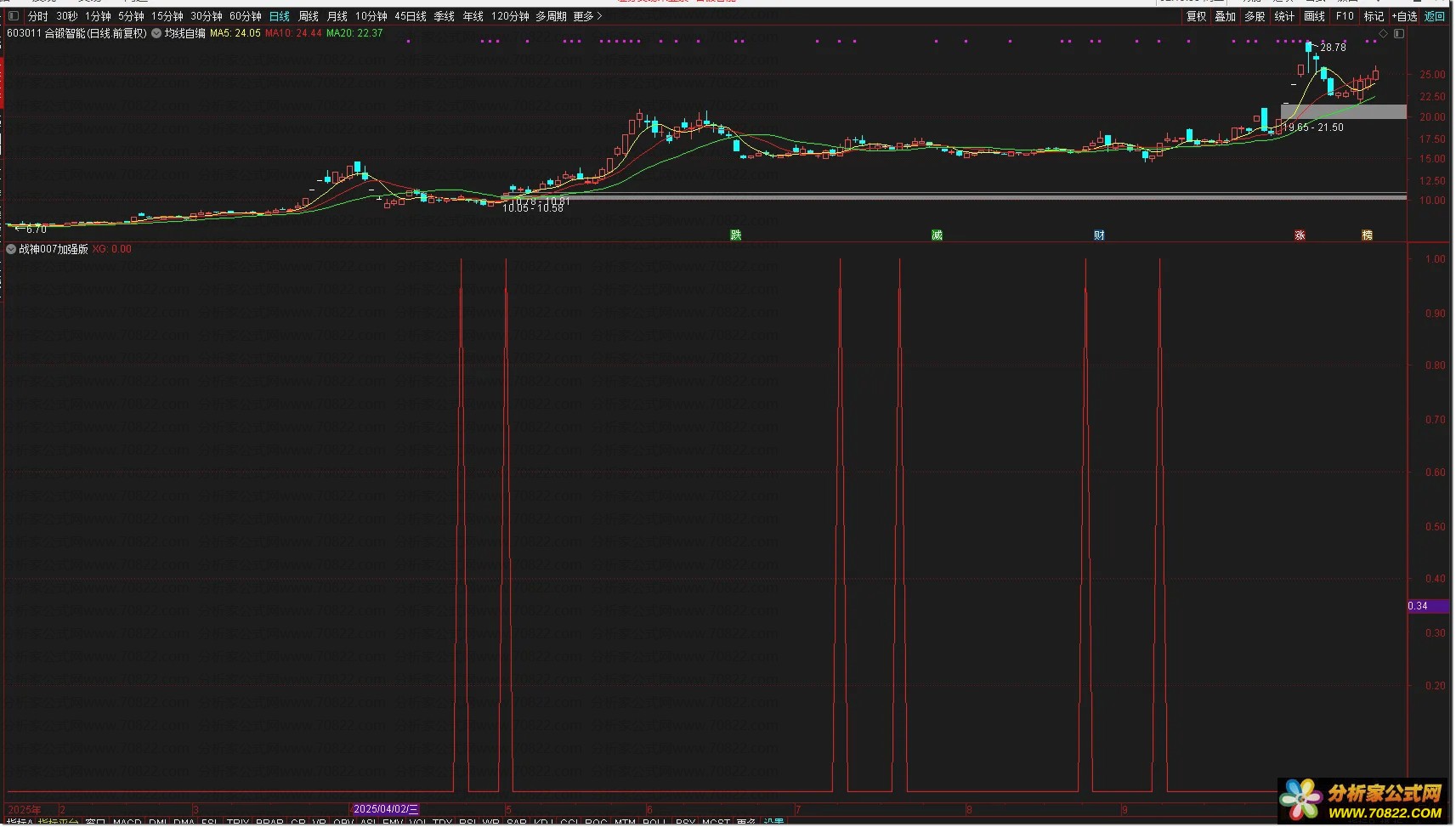Screen dimensions: 1456x827
Task: Click the 榜 event marker on the chart
Action: pyautogui.click(x=1367, y=235)
